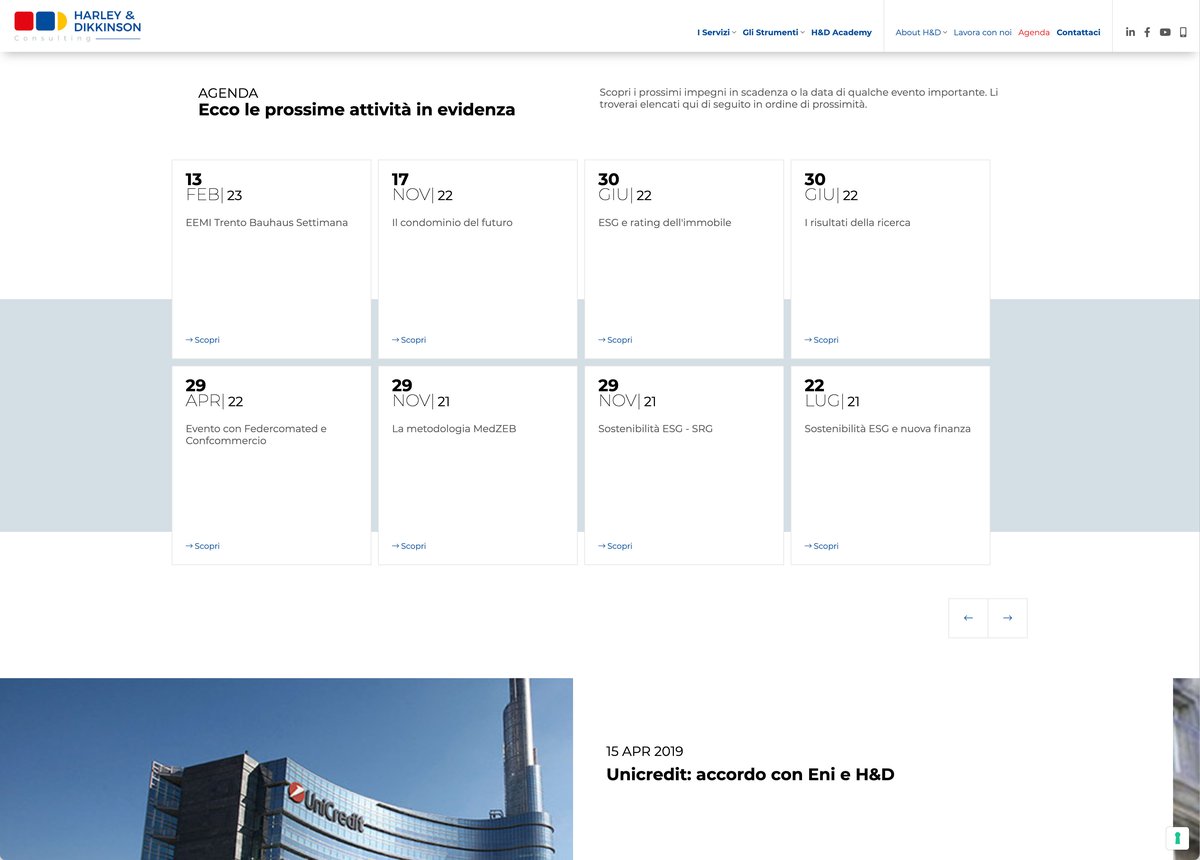Viewport: 1200px width, 860px height.
Task: Open the H&D Academy menu item
Action: pos(841,32)
